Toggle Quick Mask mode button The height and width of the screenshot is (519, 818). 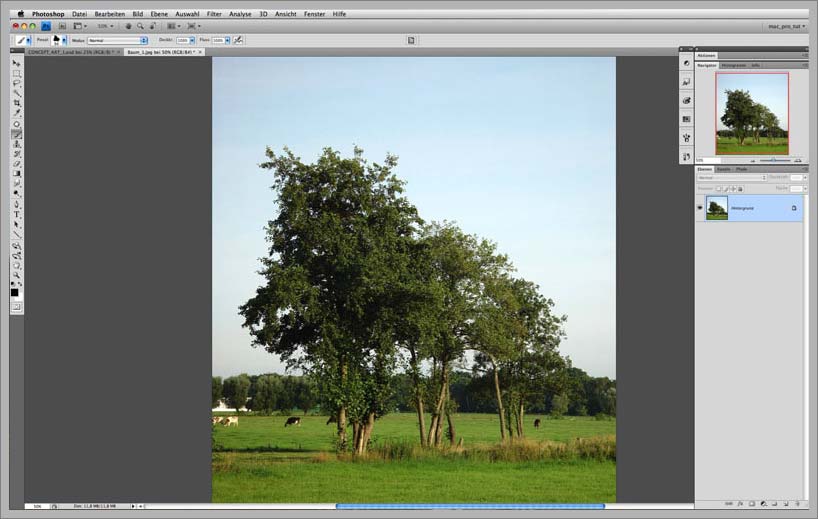pos(17,307)
